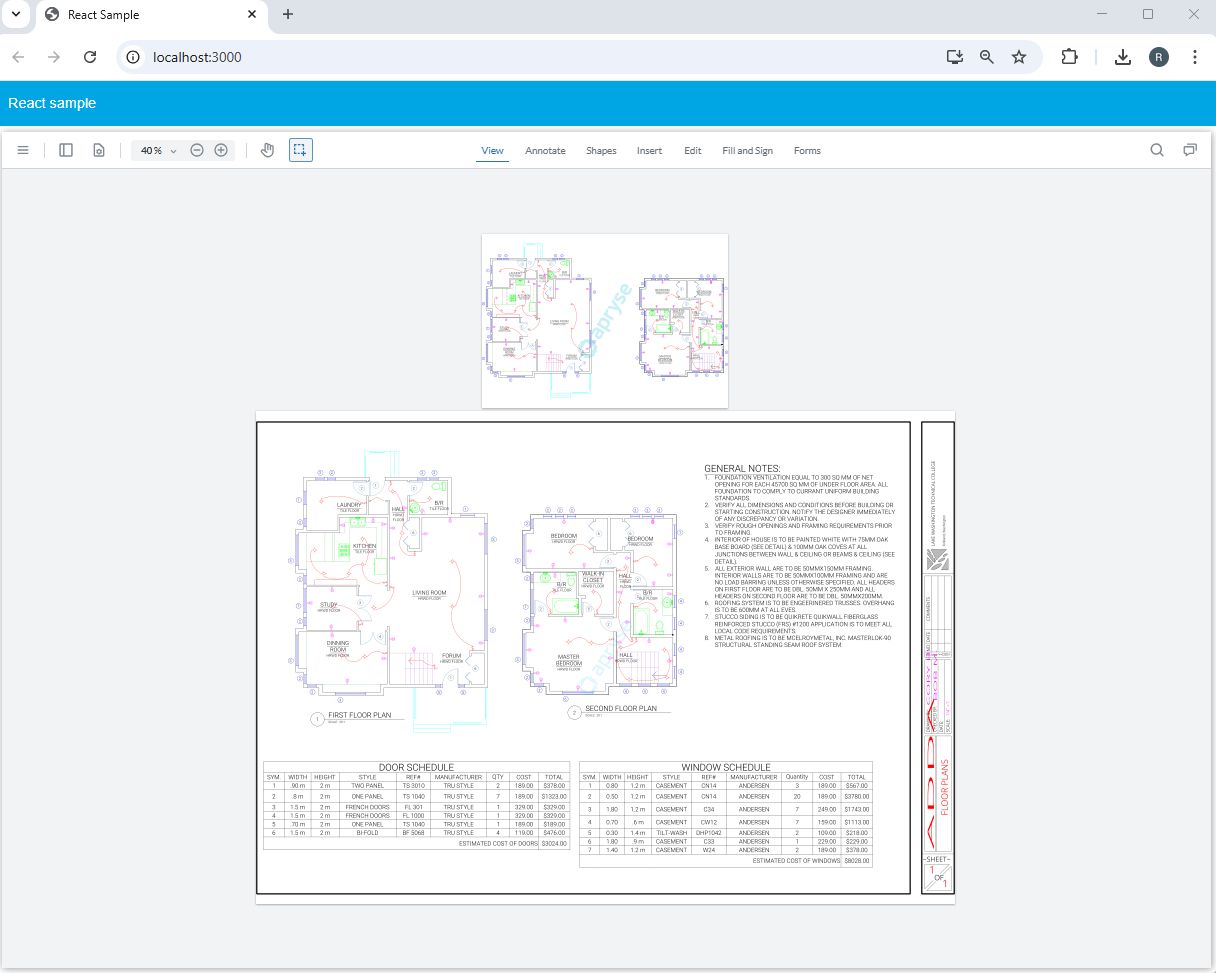Click the small first page floor plan thumbnail
The width and height of the screenshot is (1216, 973).
tap(605, 321)
